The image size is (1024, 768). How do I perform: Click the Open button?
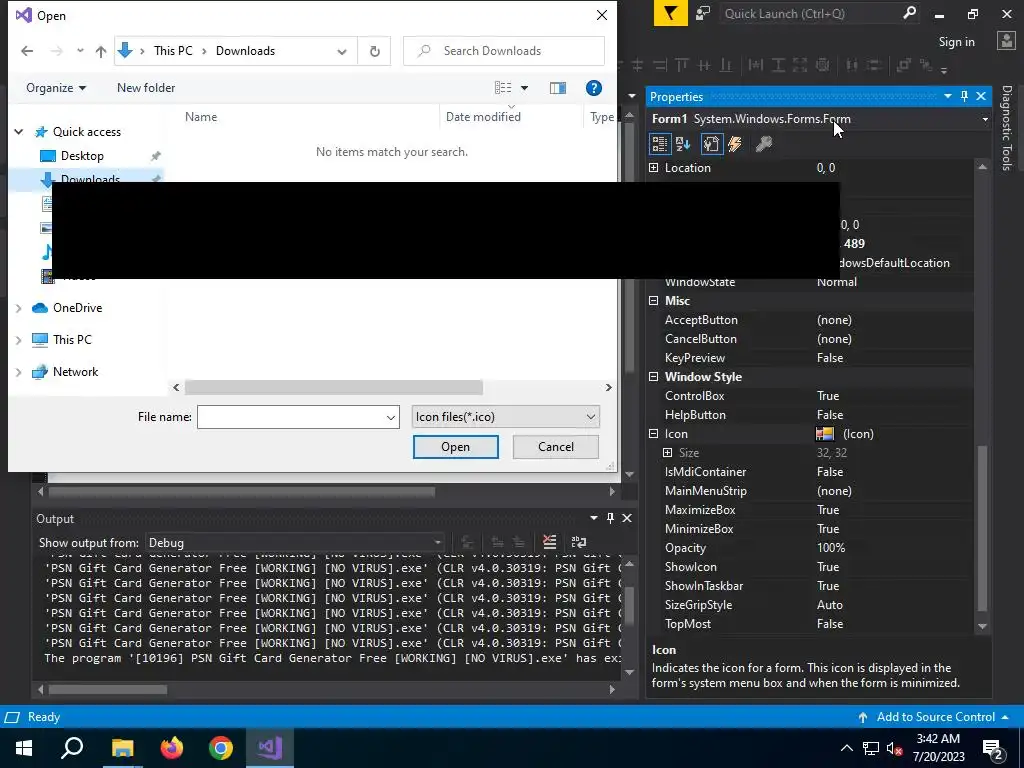(455, 447)
